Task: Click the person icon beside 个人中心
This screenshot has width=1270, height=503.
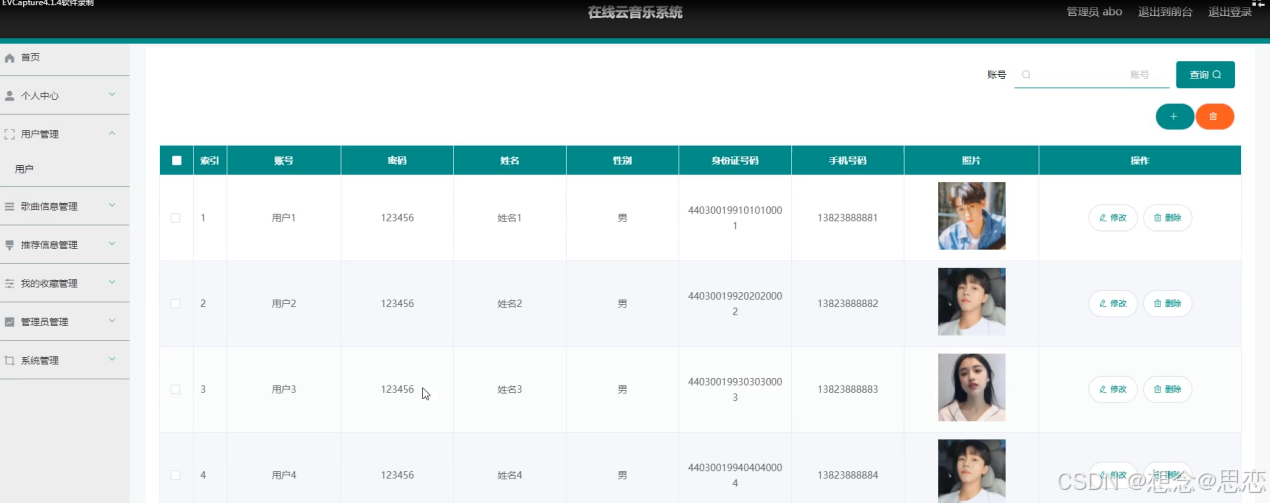Action: (x=10, y=96)
